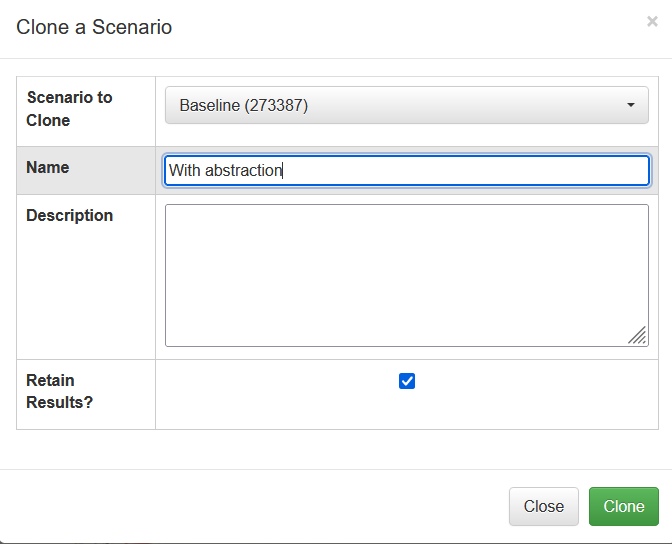Click the Clone a Scenario title
This screenshot has width=672, height=544.
click(94, 27)
